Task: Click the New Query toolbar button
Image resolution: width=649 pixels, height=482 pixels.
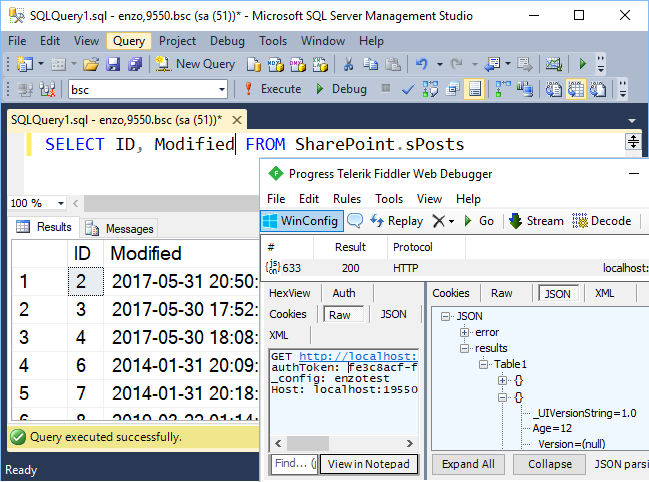Action: 195,63
